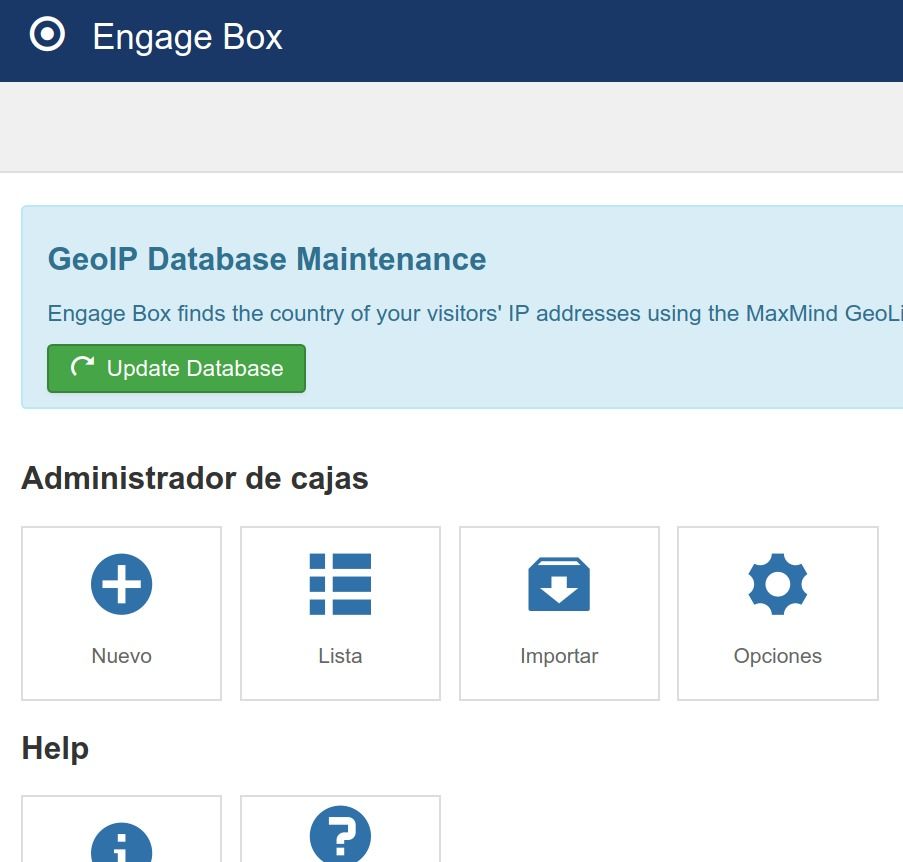Open the question mark tile under Help

click(x=340, y=829)
